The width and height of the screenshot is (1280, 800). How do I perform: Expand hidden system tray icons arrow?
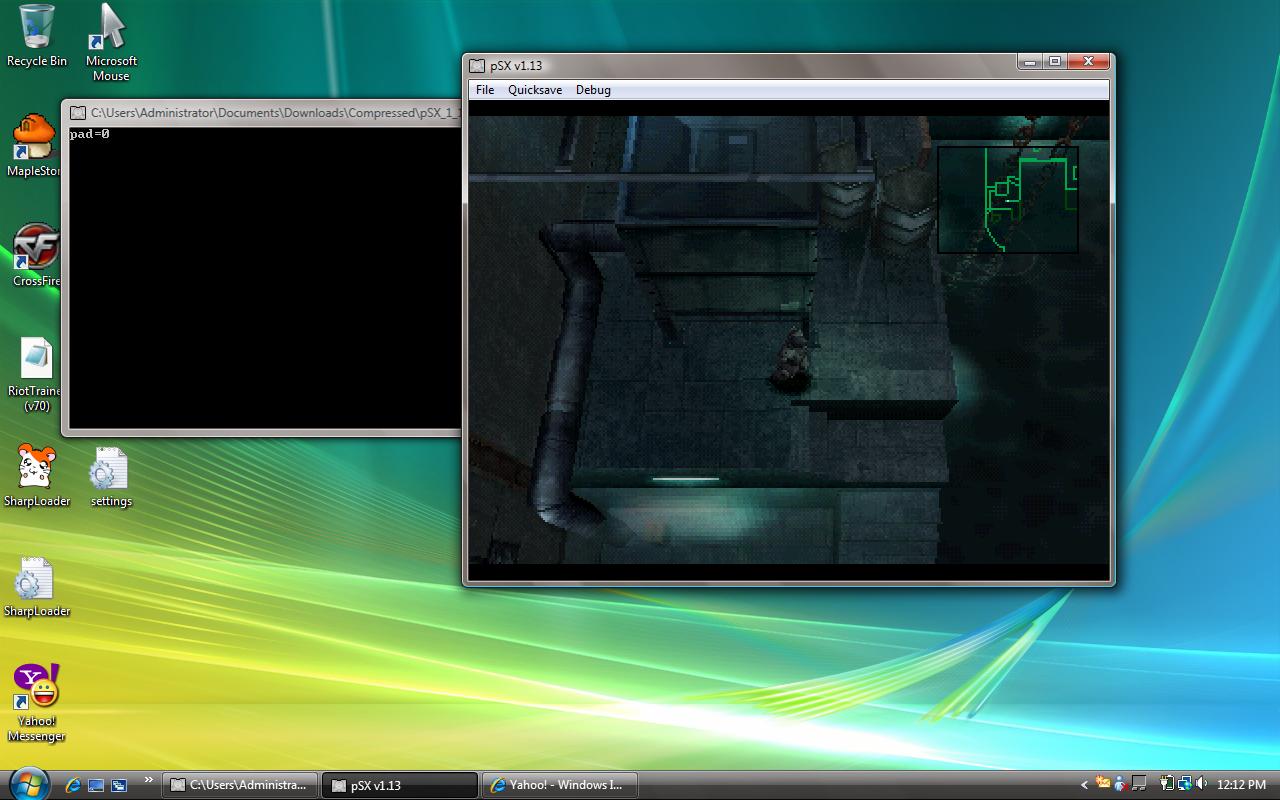tap(1085, 785)
